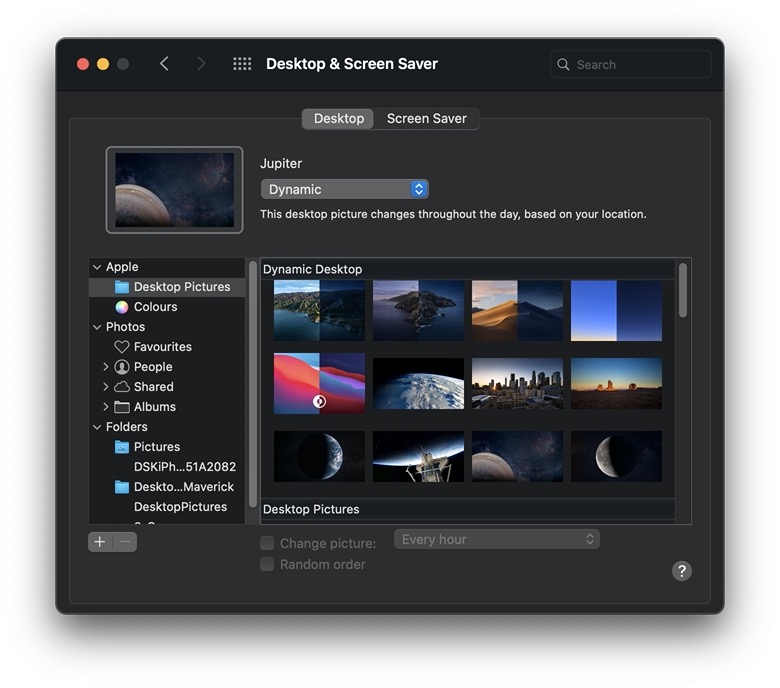Click the magnifier icon in Search field
The height and width of the screenshot is (688, 780).
(563, 64)
